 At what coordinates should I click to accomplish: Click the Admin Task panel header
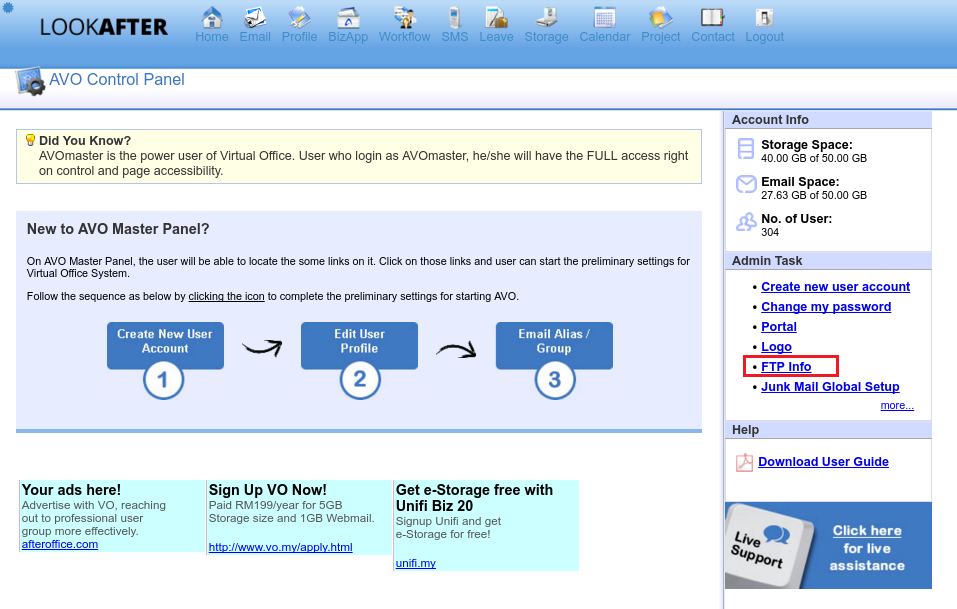tap(828, 261)
